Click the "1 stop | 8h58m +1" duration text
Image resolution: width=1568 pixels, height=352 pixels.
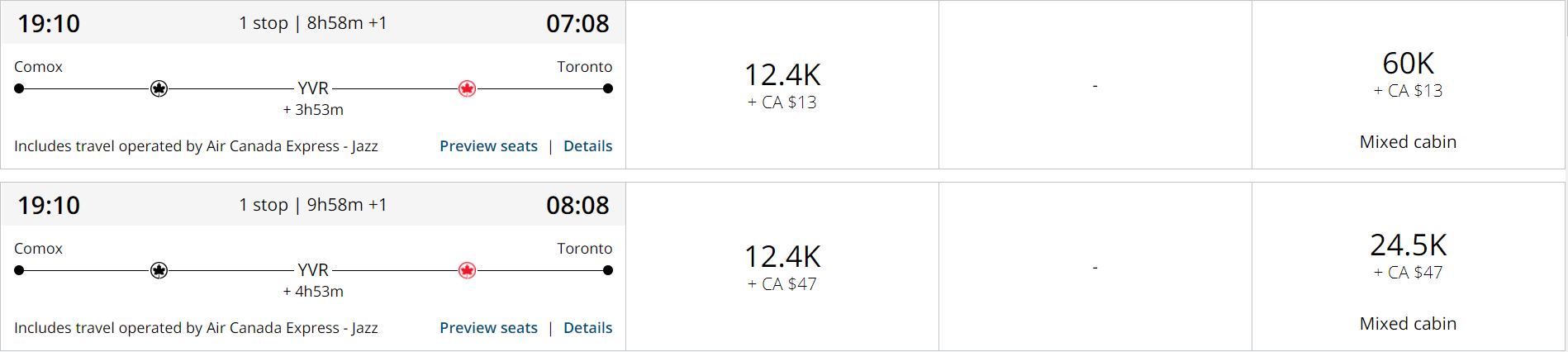click(x=312, y=23)
